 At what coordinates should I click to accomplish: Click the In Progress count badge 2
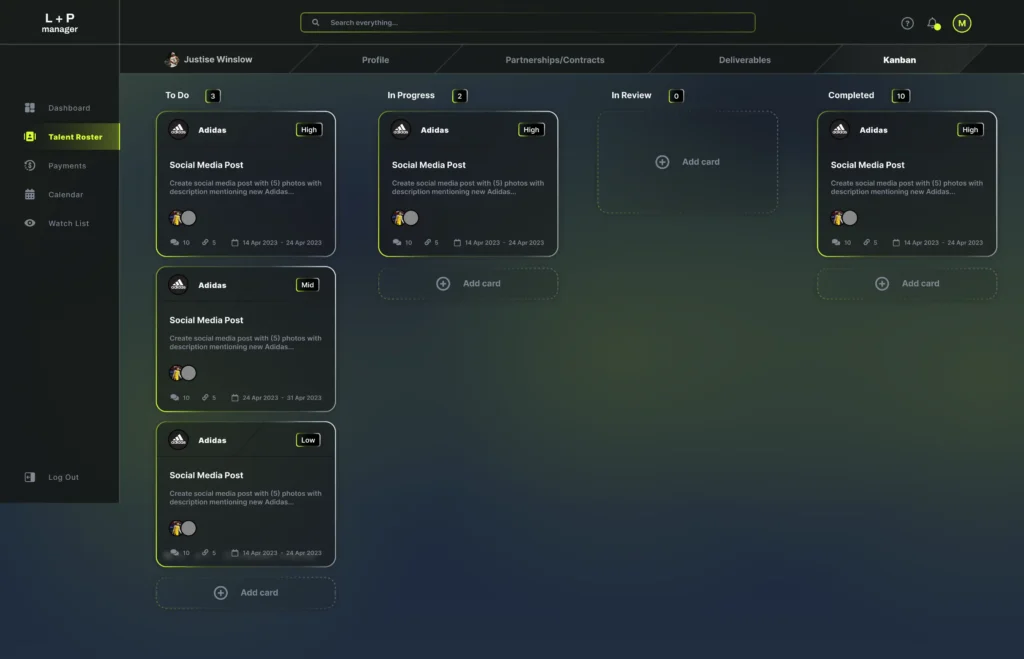(460, 95)
